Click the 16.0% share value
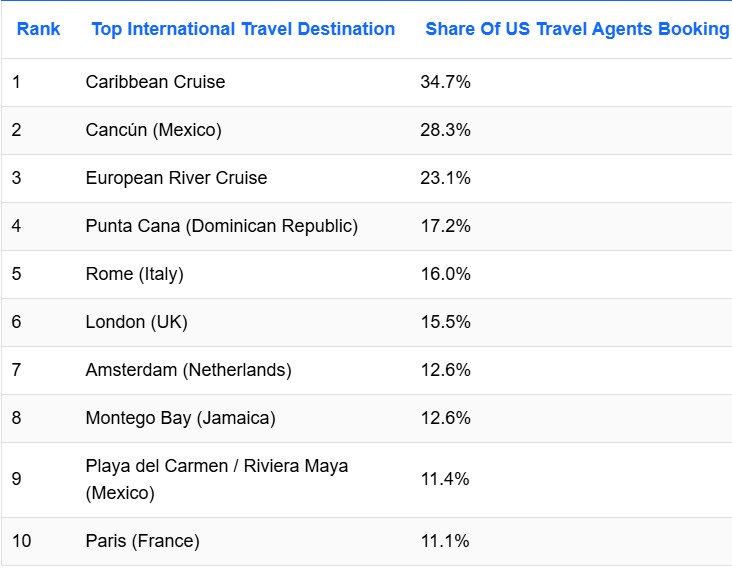The width and height of the screenshot is (732, 575). click(445, 274)
